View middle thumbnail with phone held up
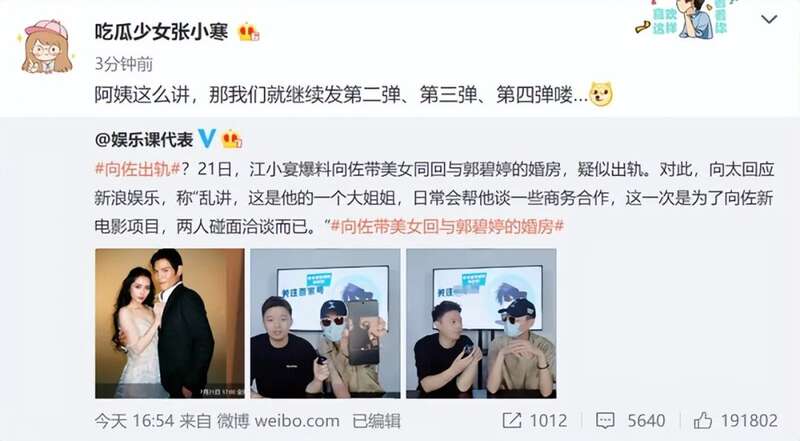The height and width of the screenshot is (441, 800). tap(325, 324)
